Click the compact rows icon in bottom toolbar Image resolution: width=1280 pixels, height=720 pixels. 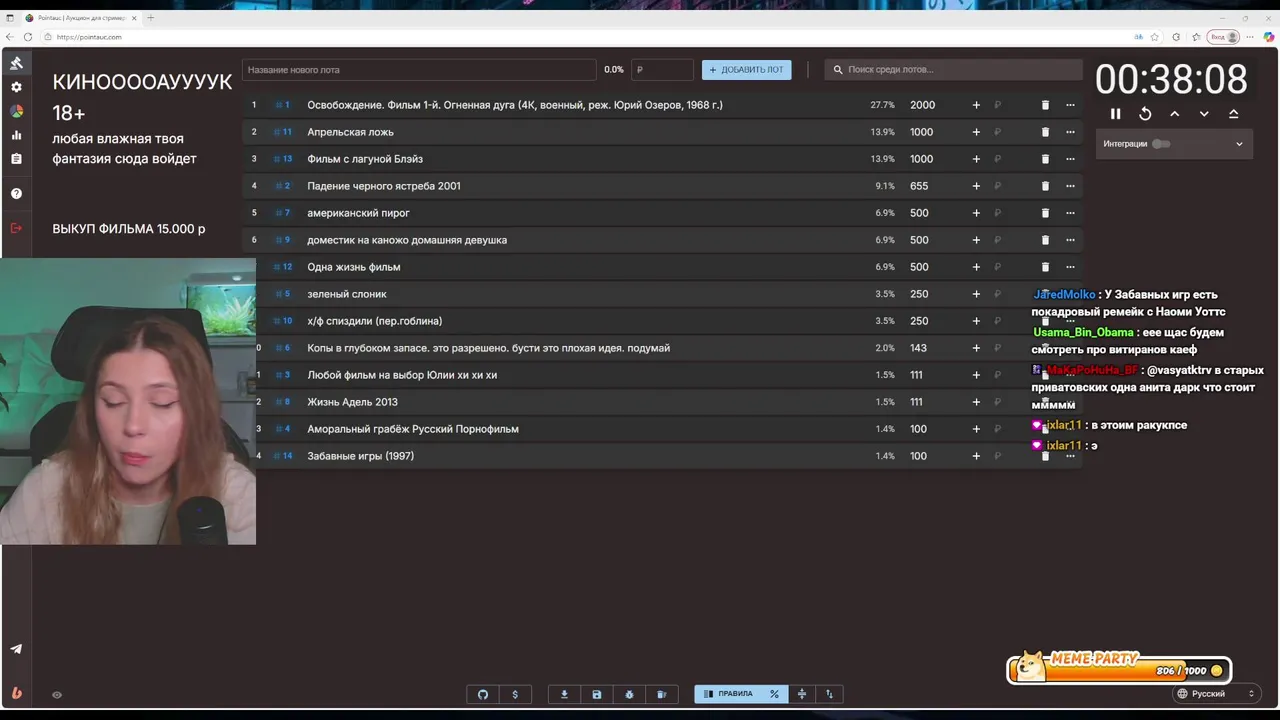coord(801,694)
